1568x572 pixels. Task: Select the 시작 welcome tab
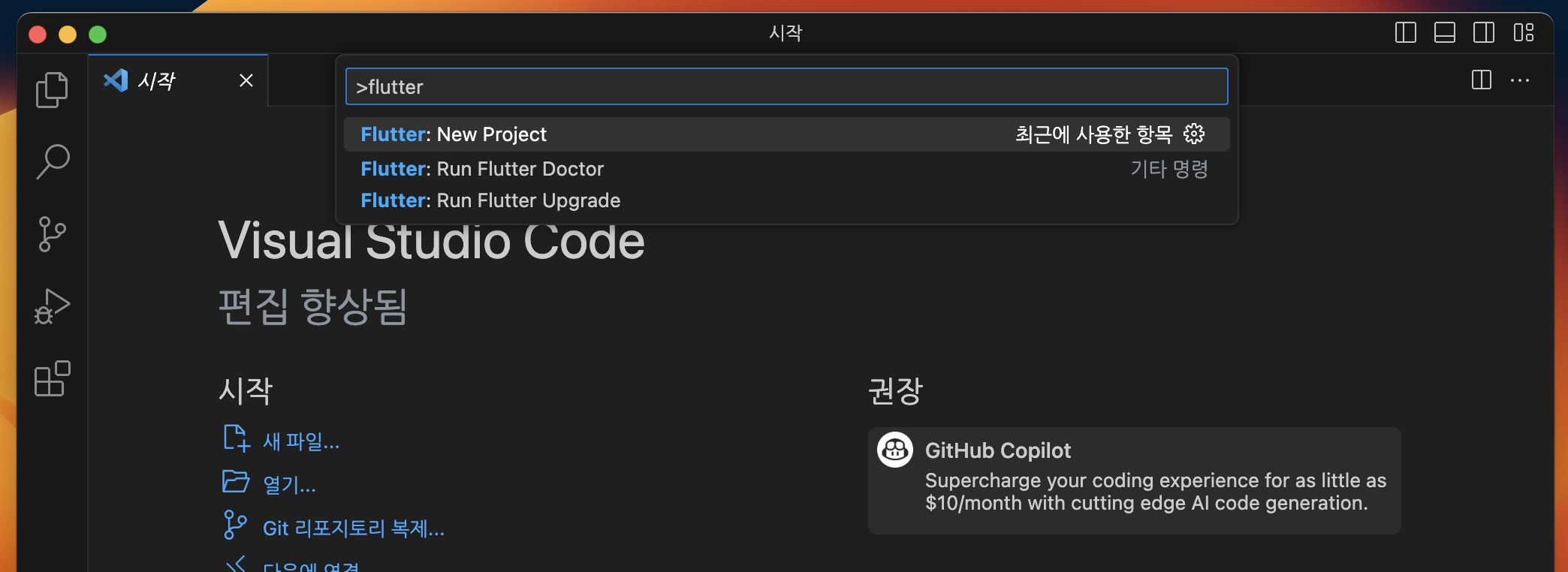pyautogui.click(x=178, y=80)
